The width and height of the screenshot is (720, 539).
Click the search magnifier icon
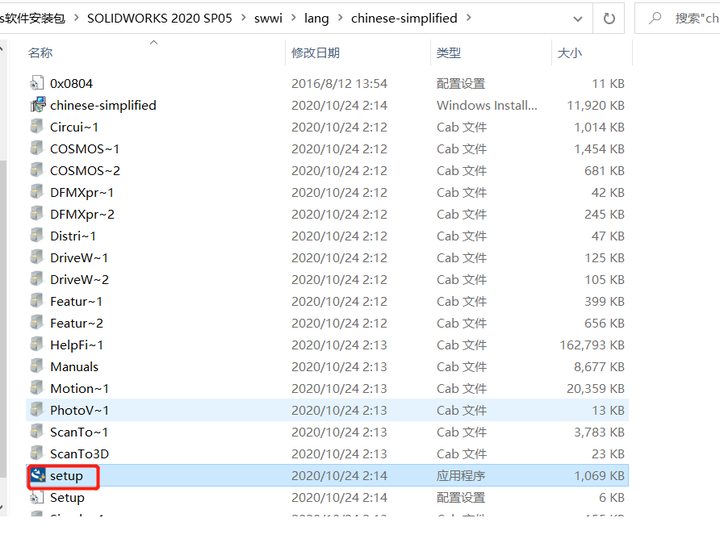click(x=655, y=18)
